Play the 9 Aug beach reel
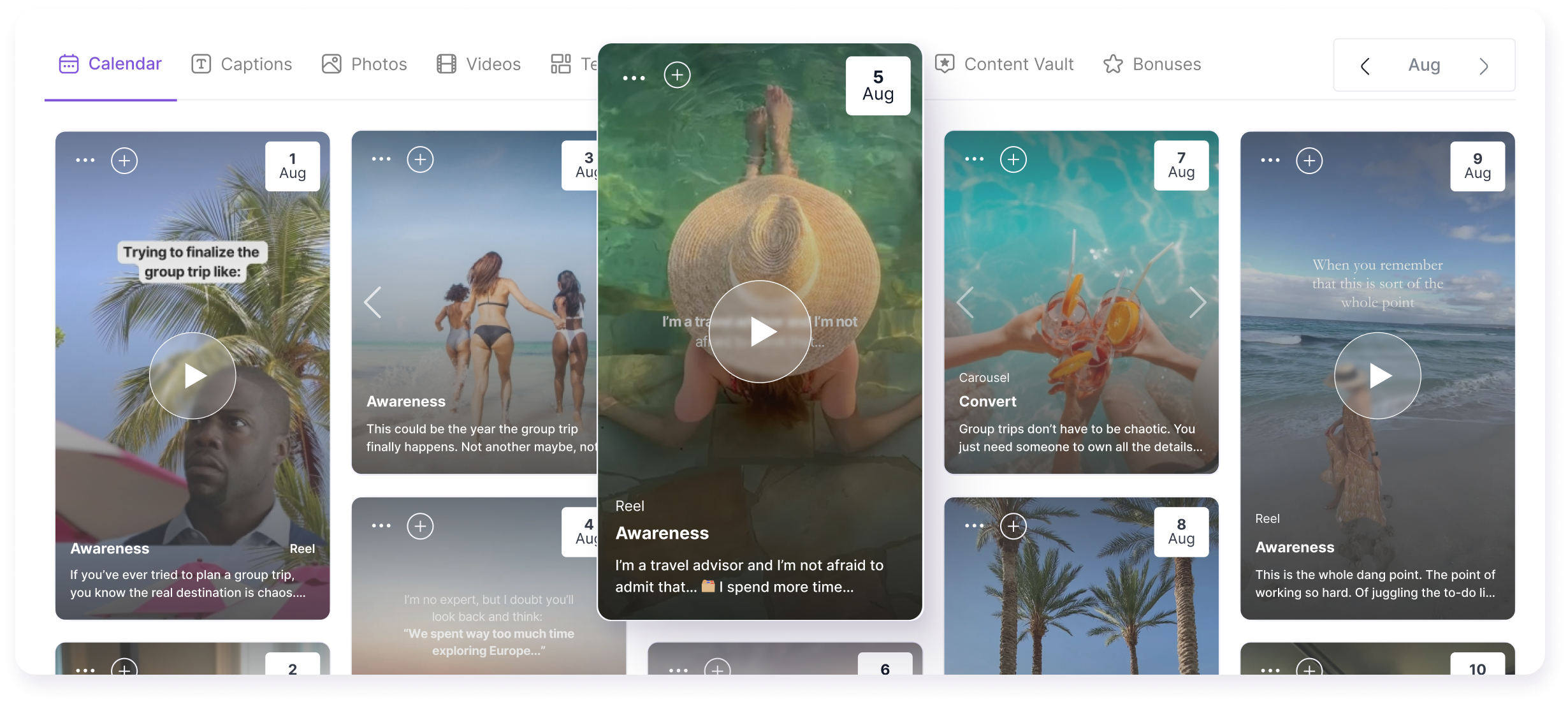Image resolution: width=1568 pixels, height=704 pixels. (x=1377, y=376)
